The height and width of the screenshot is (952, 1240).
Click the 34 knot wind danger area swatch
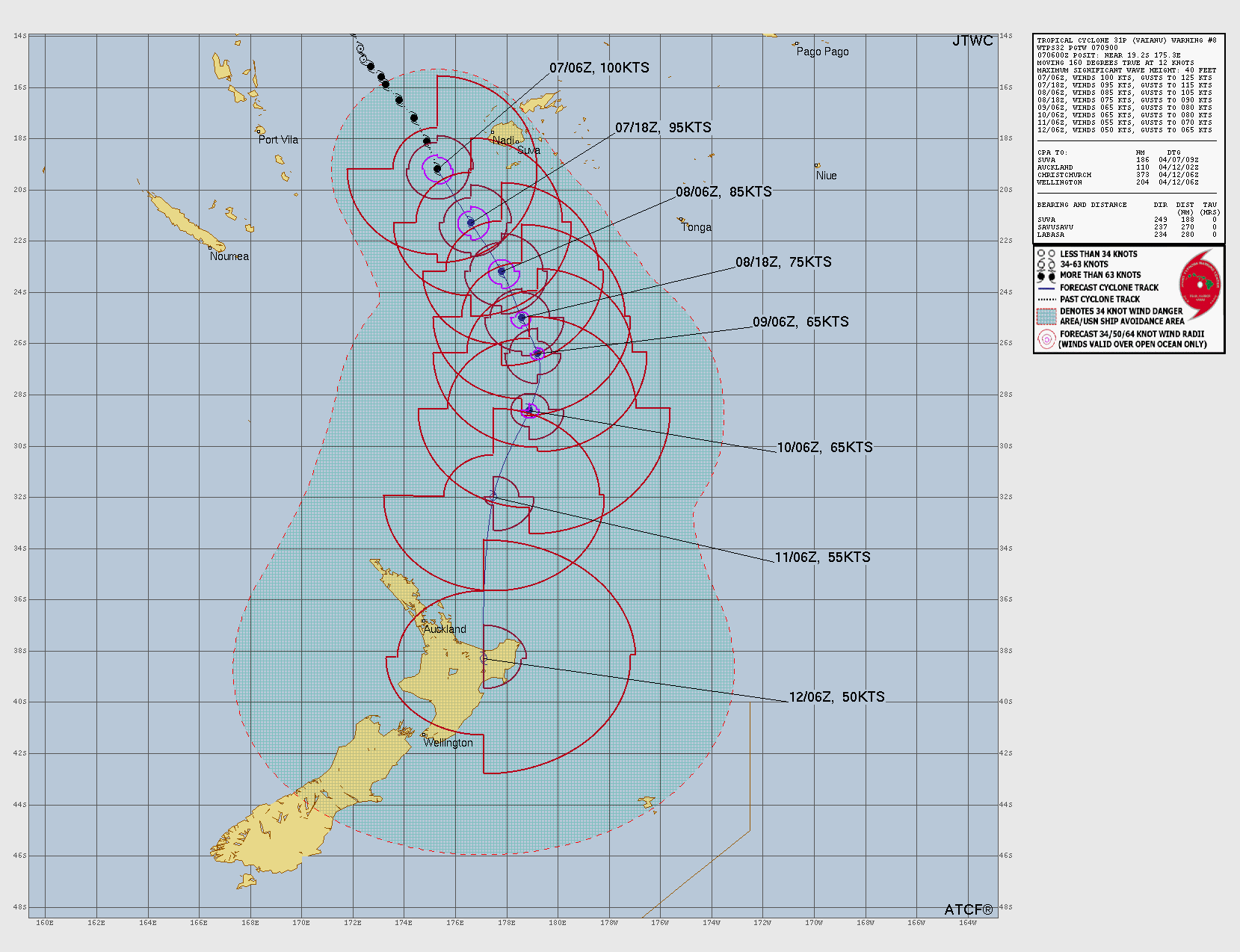pyautogui.click(x=1046, y=316)
